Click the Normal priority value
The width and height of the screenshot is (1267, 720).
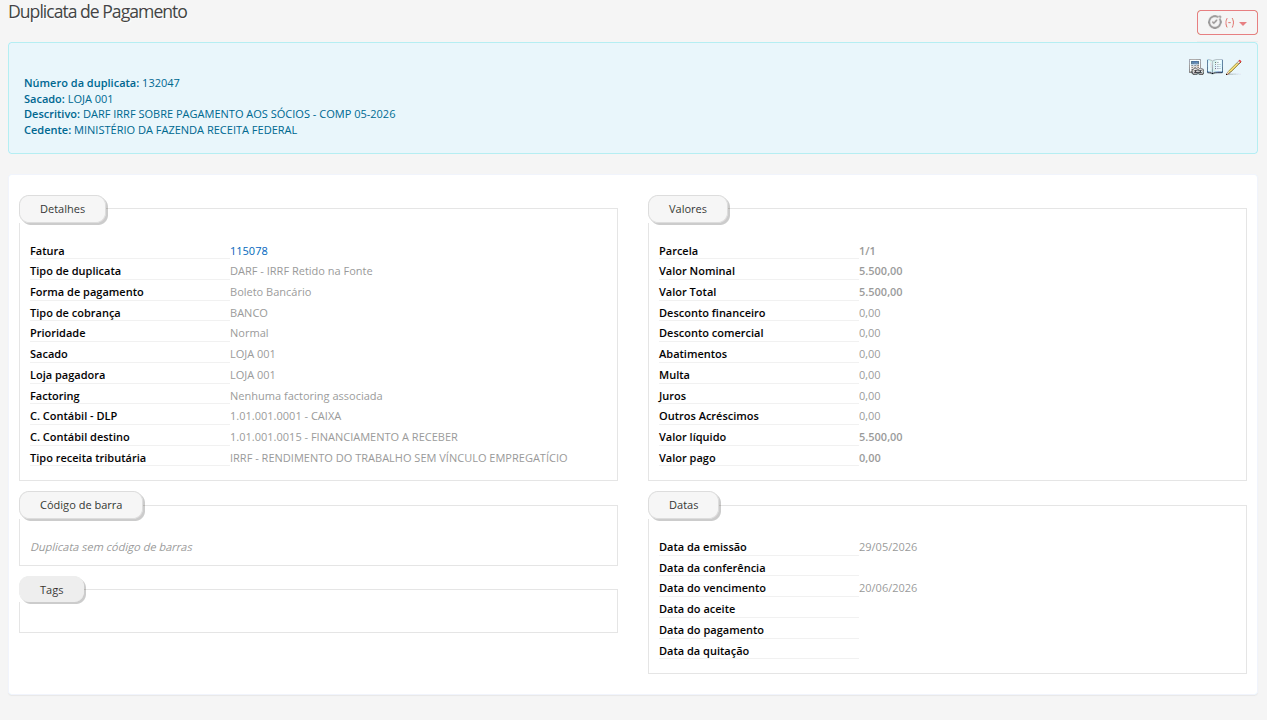click(249, 333)
